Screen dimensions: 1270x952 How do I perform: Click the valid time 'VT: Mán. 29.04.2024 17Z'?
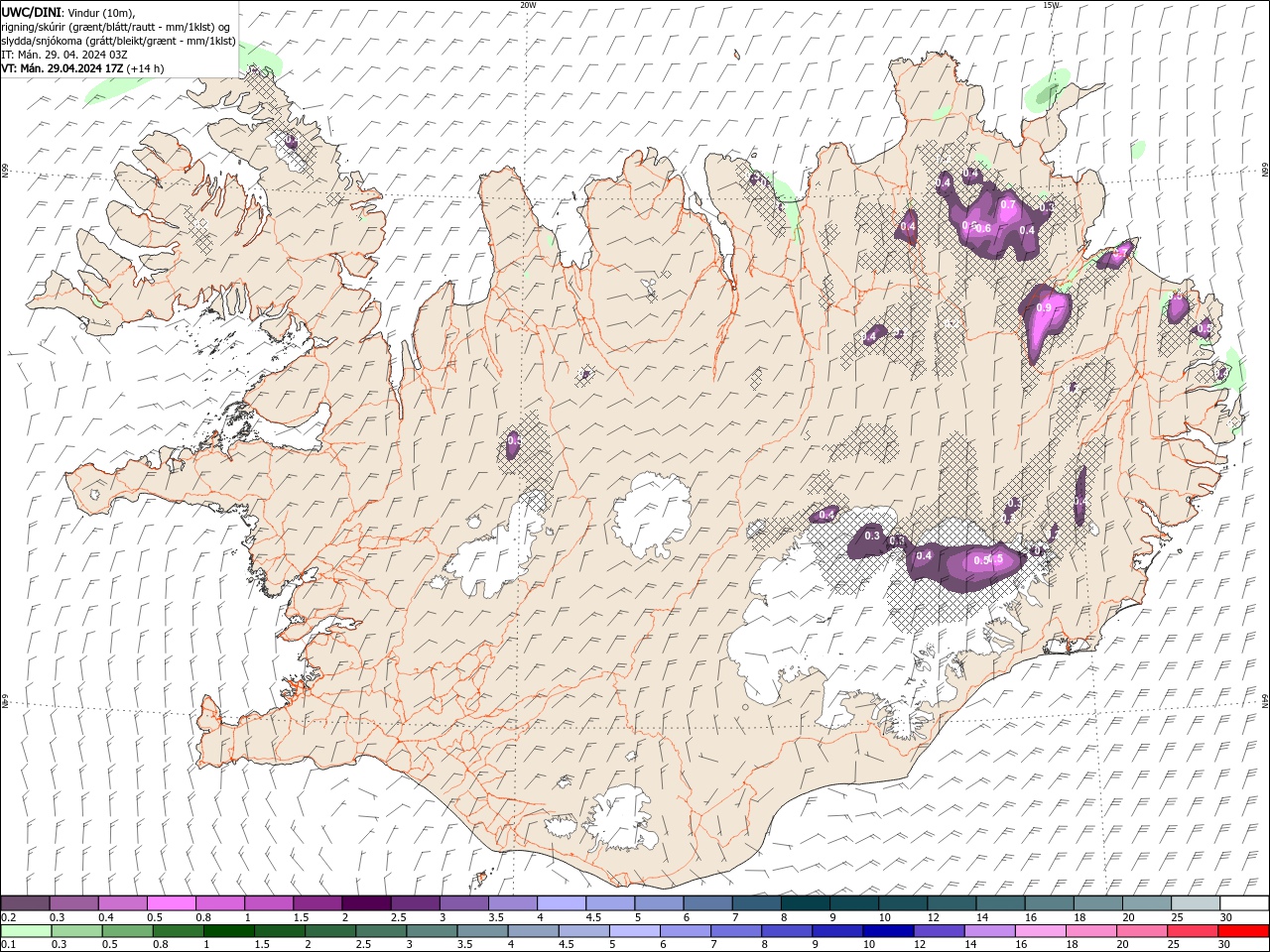[62, 68]
